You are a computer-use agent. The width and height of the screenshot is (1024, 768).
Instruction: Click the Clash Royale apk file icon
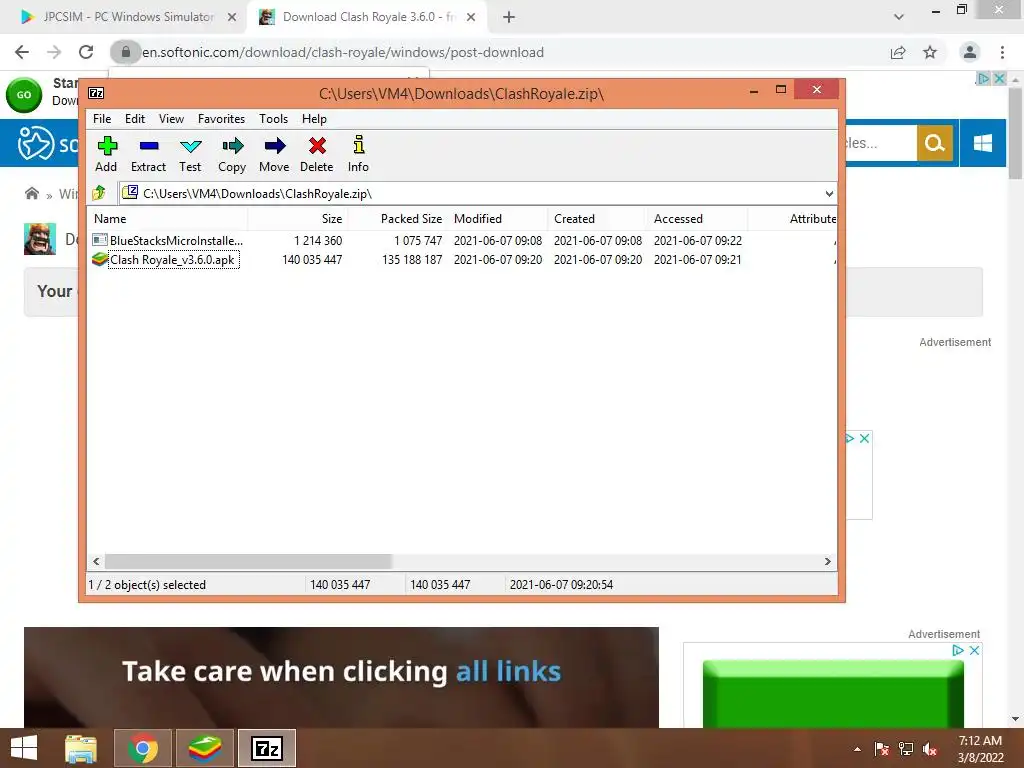click(99, 259)
